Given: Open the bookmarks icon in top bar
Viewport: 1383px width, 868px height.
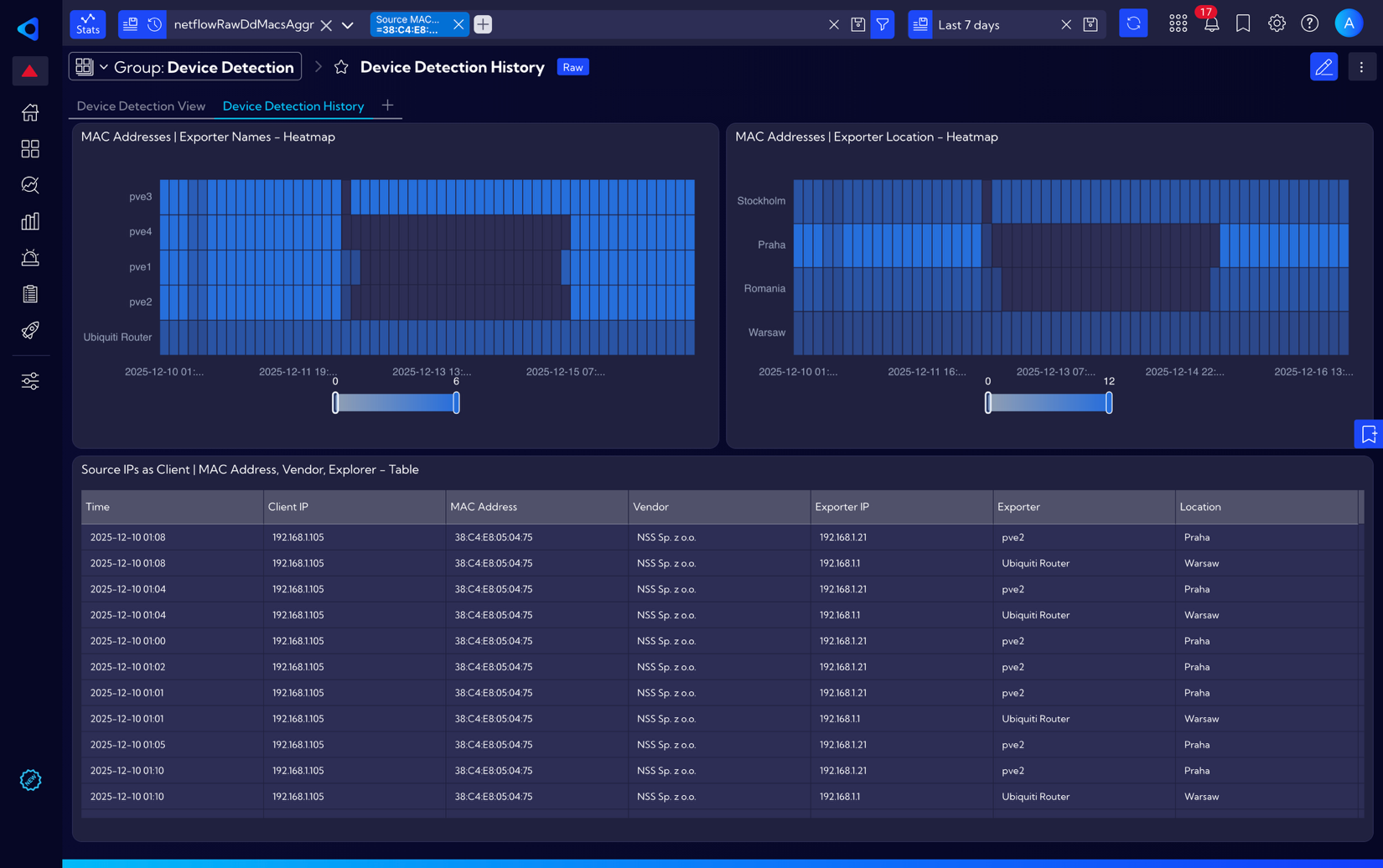Looking at the screenshot, I should 1243,23.
